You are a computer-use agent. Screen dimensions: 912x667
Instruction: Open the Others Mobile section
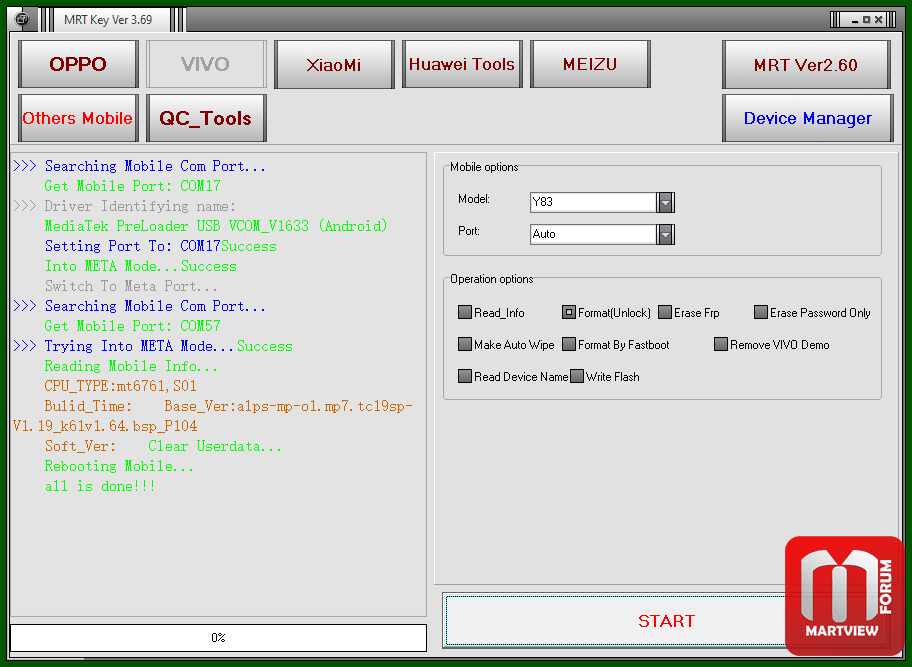78,118
